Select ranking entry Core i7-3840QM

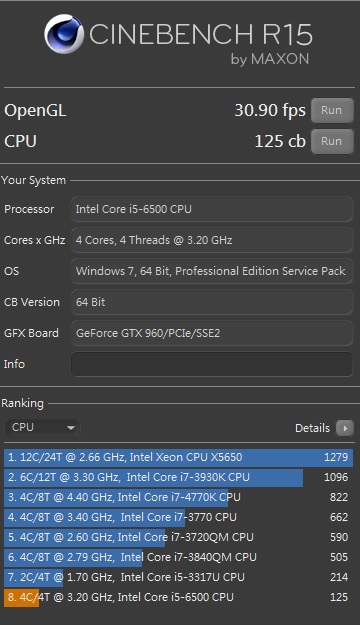(x=179, y=557)
